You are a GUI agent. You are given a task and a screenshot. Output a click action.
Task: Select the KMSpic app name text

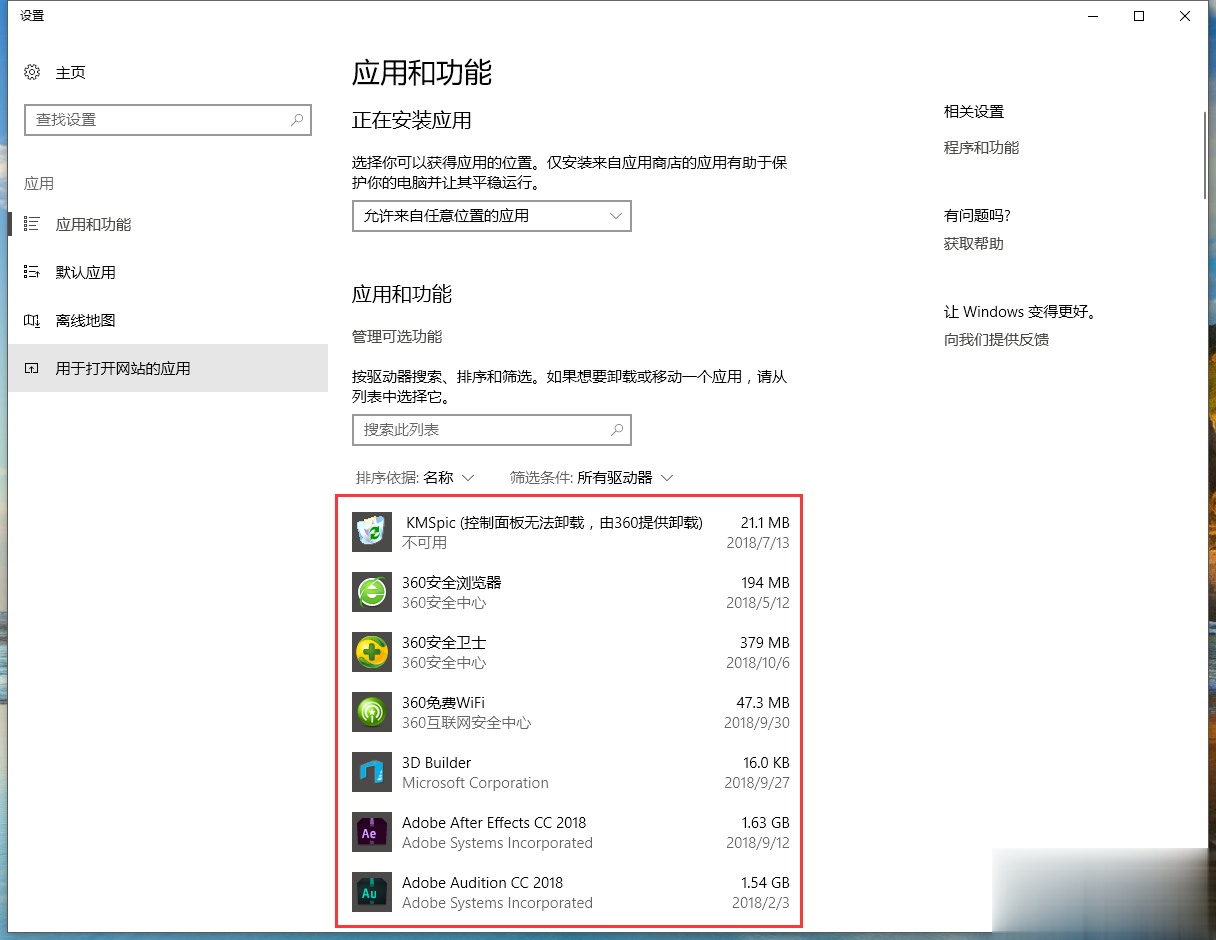pyautogui.click(x=554, y=523)
